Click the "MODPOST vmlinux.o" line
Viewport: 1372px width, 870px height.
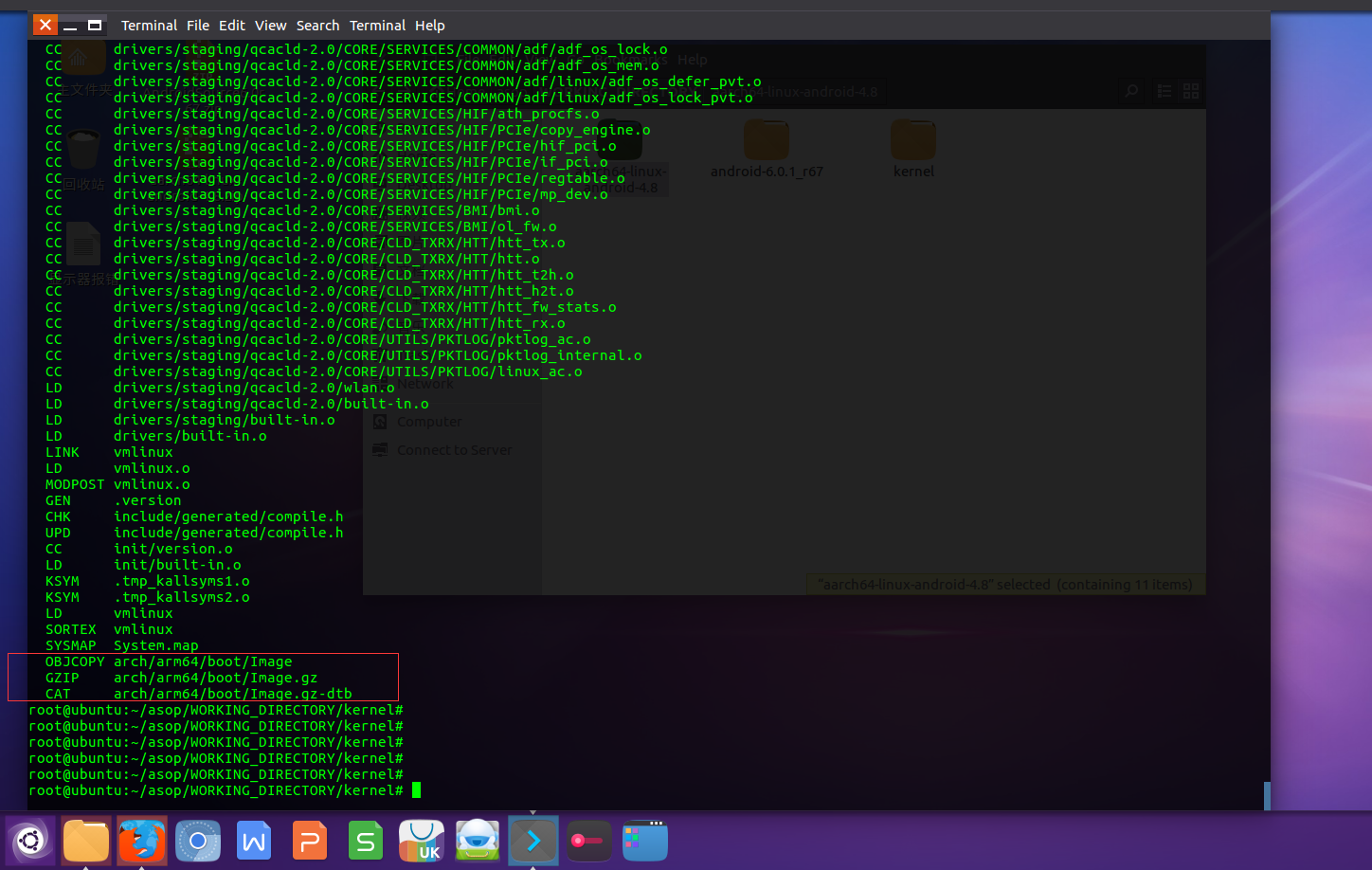117,484
